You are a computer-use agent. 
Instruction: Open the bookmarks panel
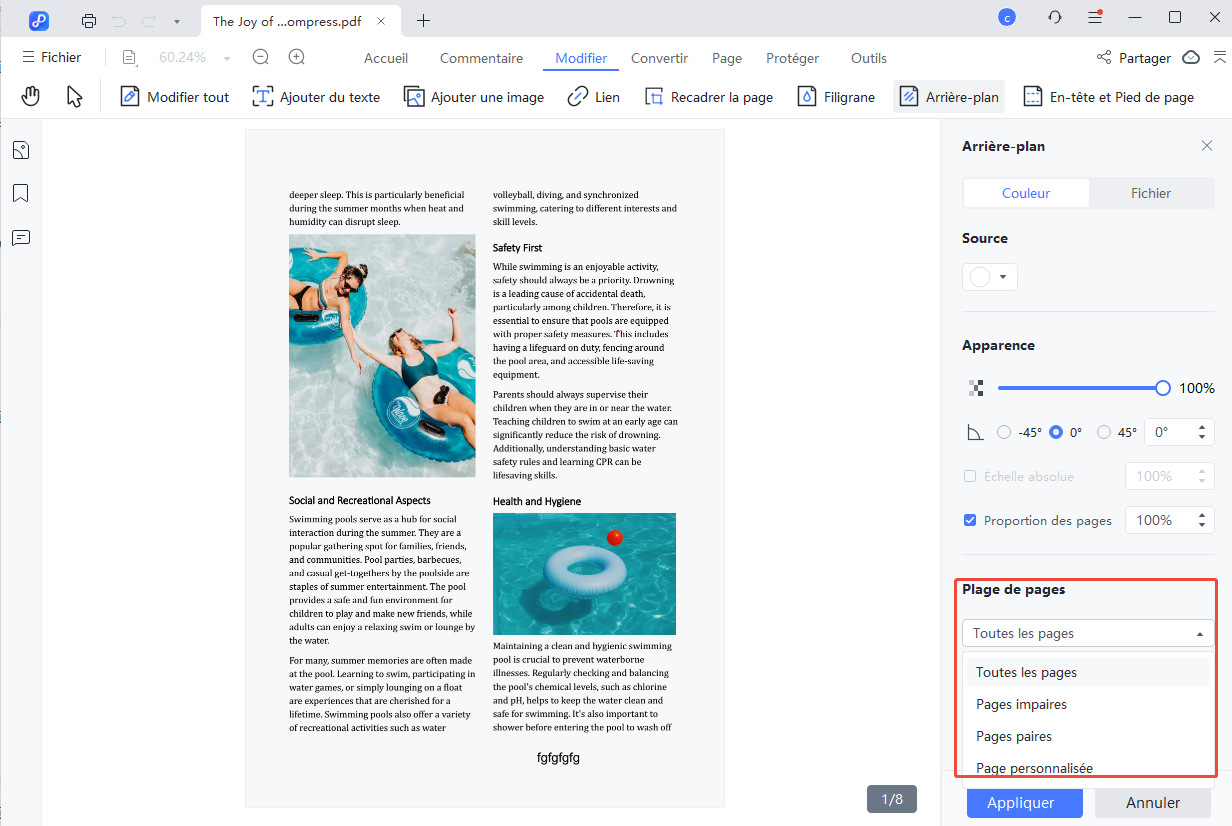tap(21, 193)
